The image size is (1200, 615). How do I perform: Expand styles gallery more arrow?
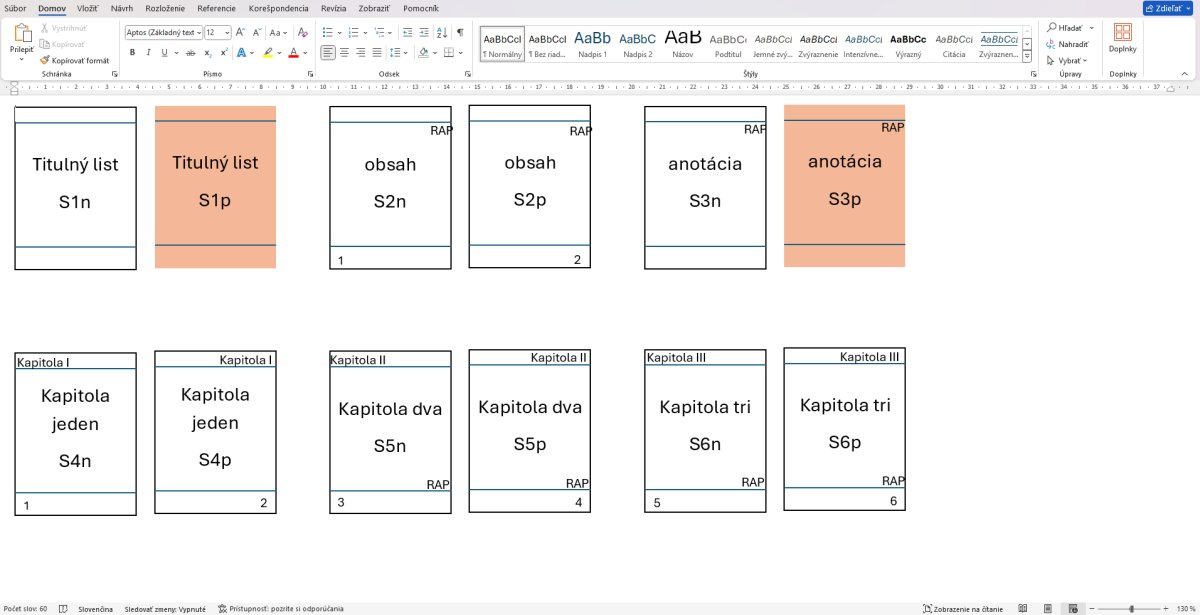1026,56
